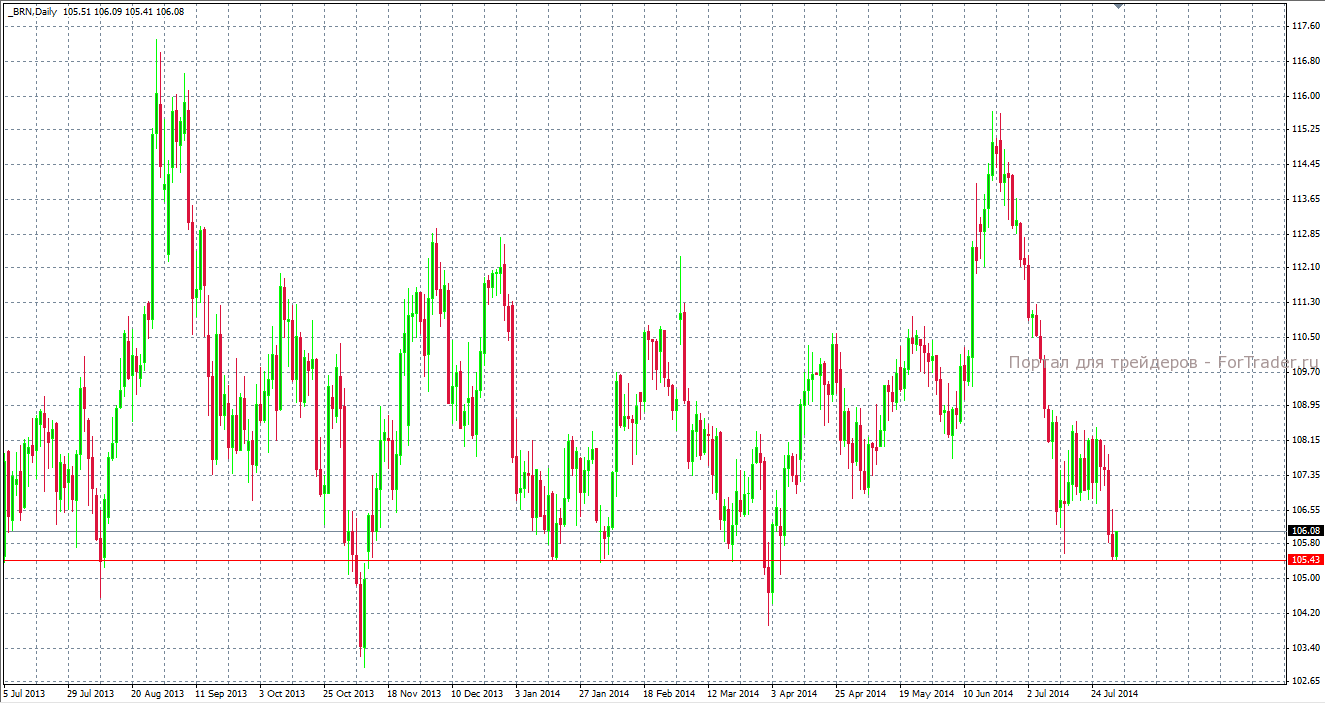The height and width of the screenshot is (703, 1325).
Task: Click the 10 Jun 2014 date label
Action: (x=989, y=693)
